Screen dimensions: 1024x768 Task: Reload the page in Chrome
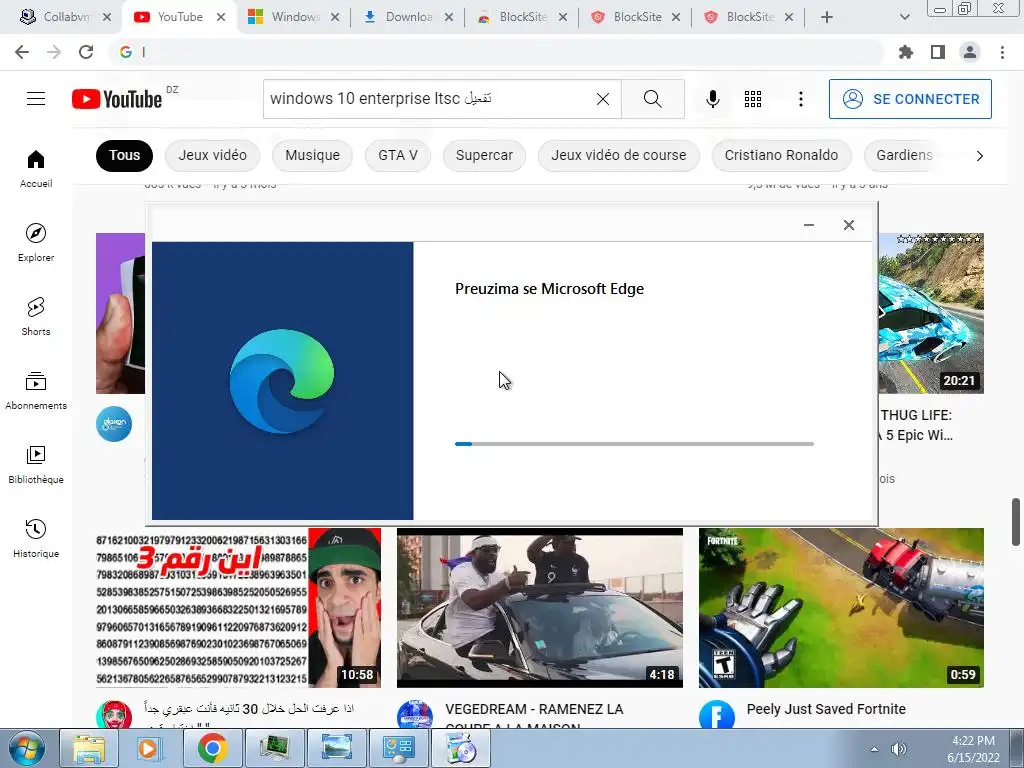[86, 52]
